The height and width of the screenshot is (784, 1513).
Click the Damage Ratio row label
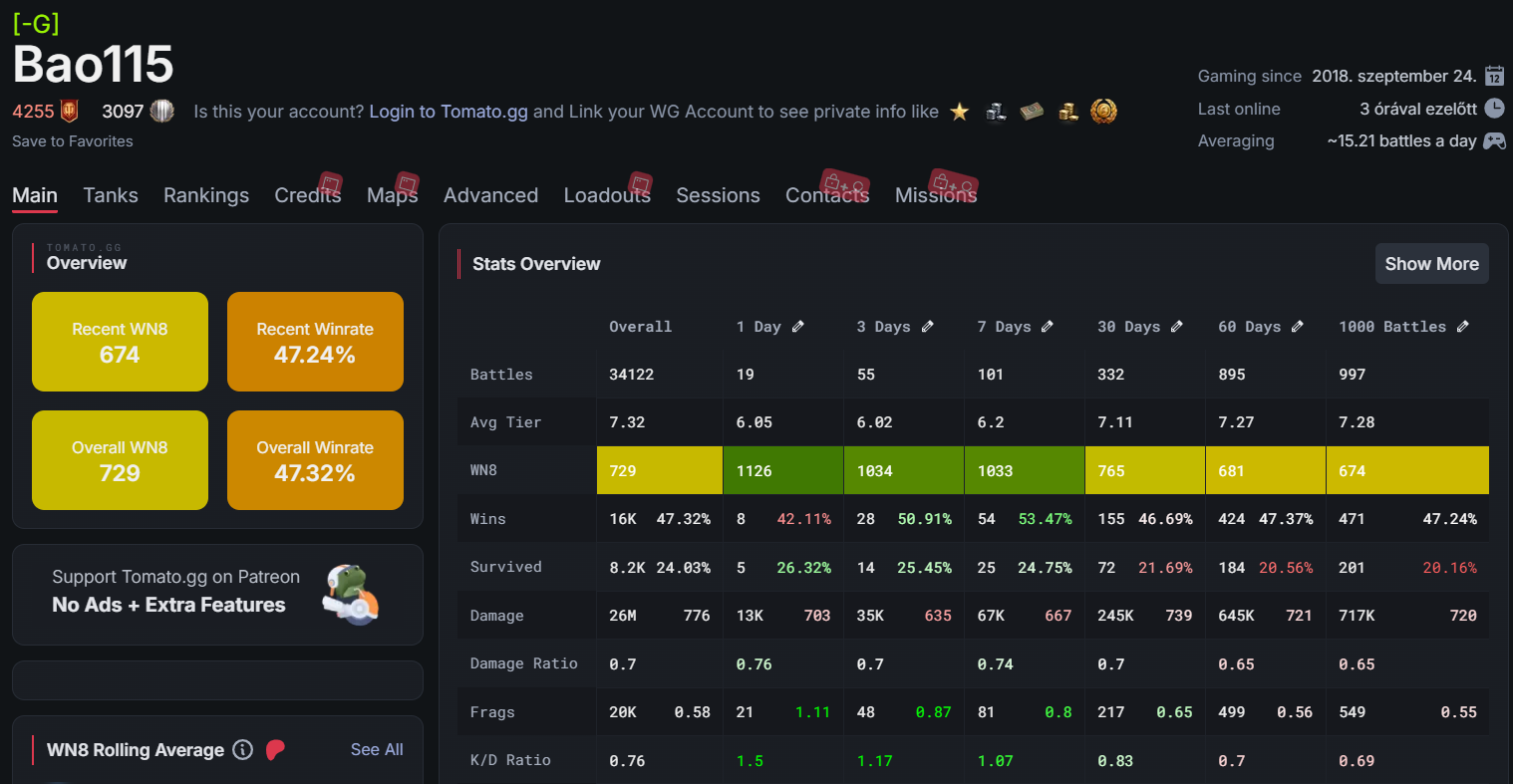coord(523,663)
